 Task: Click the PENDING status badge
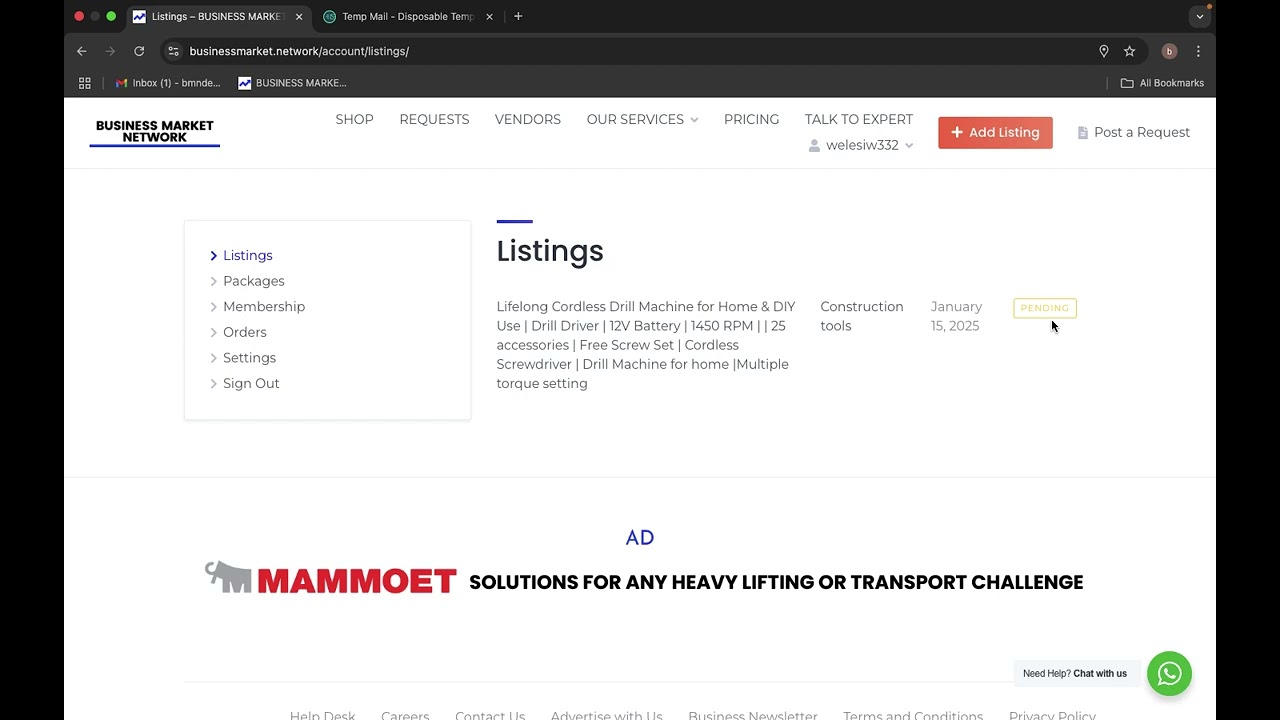coord(1044,308)
